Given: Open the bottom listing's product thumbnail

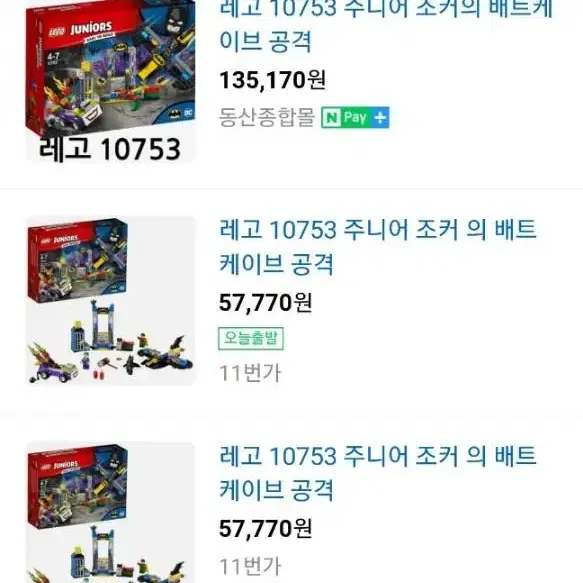Looking at the screenshot, I should click(110, 513).
